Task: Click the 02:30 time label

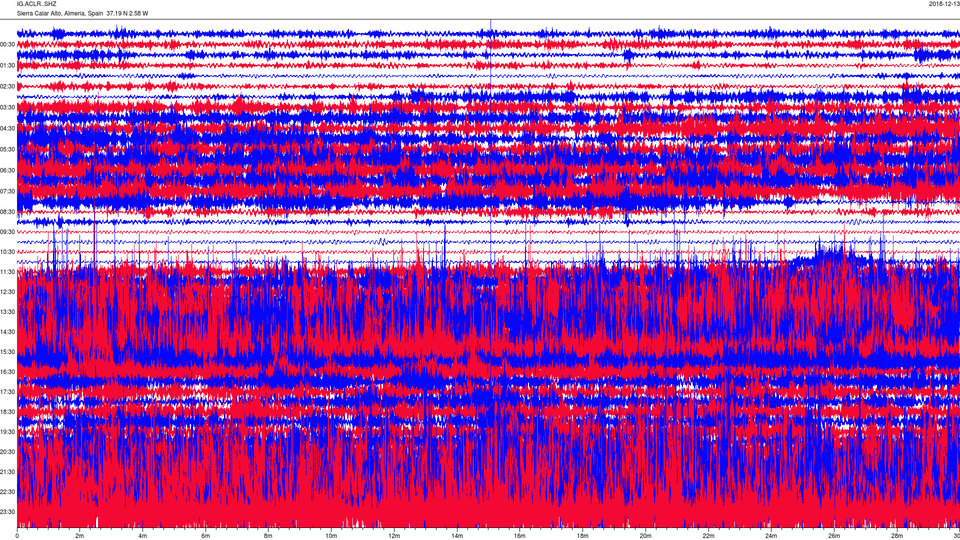Action: pos(7,87)
